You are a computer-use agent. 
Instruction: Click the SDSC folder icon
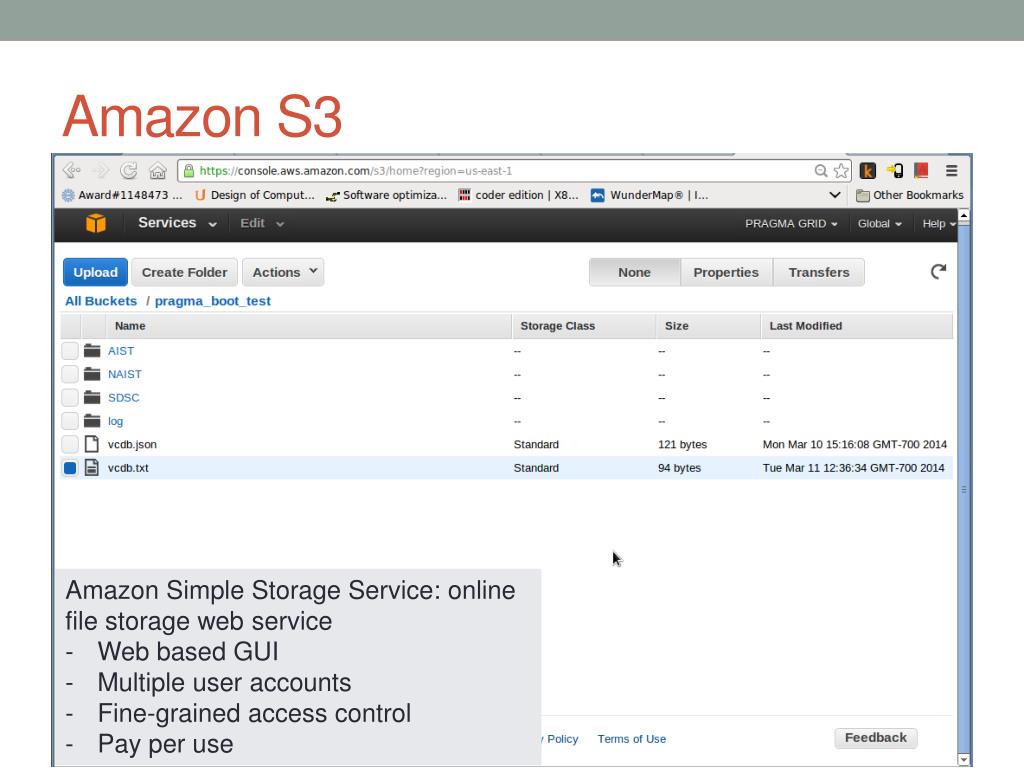[x=92, y=397]
